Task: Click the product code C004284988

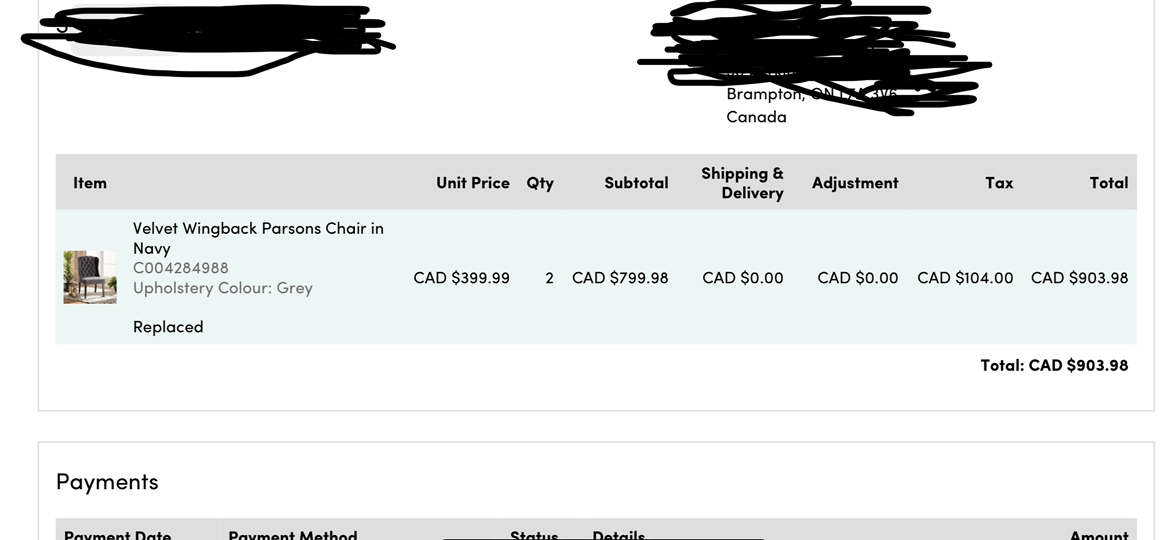Action: tap(181, 268)
